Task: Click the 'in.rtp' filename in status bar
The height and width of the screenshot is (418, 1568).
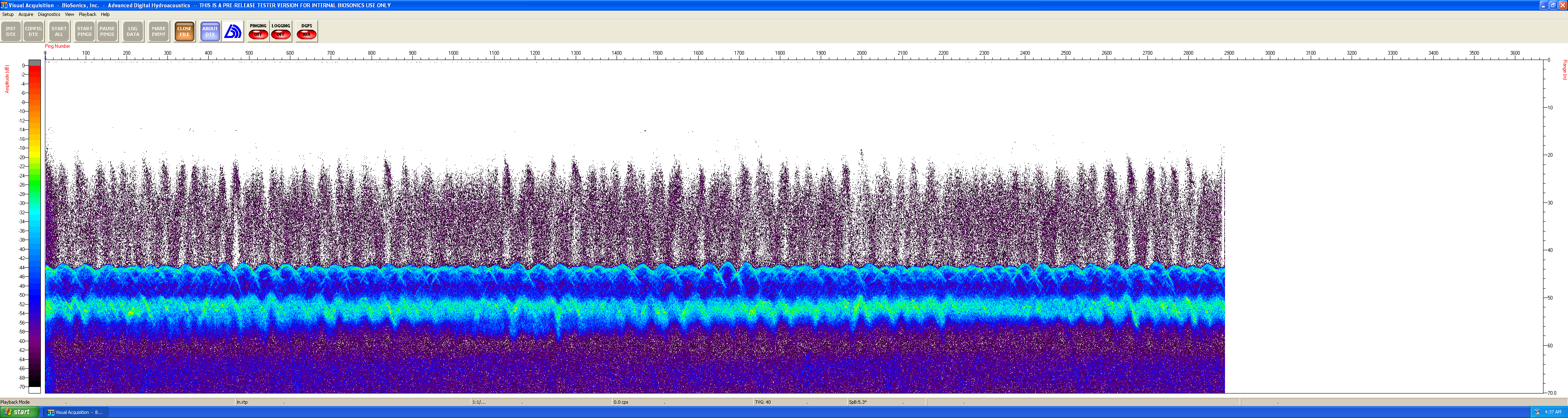Action: click(x=242, y=402)
